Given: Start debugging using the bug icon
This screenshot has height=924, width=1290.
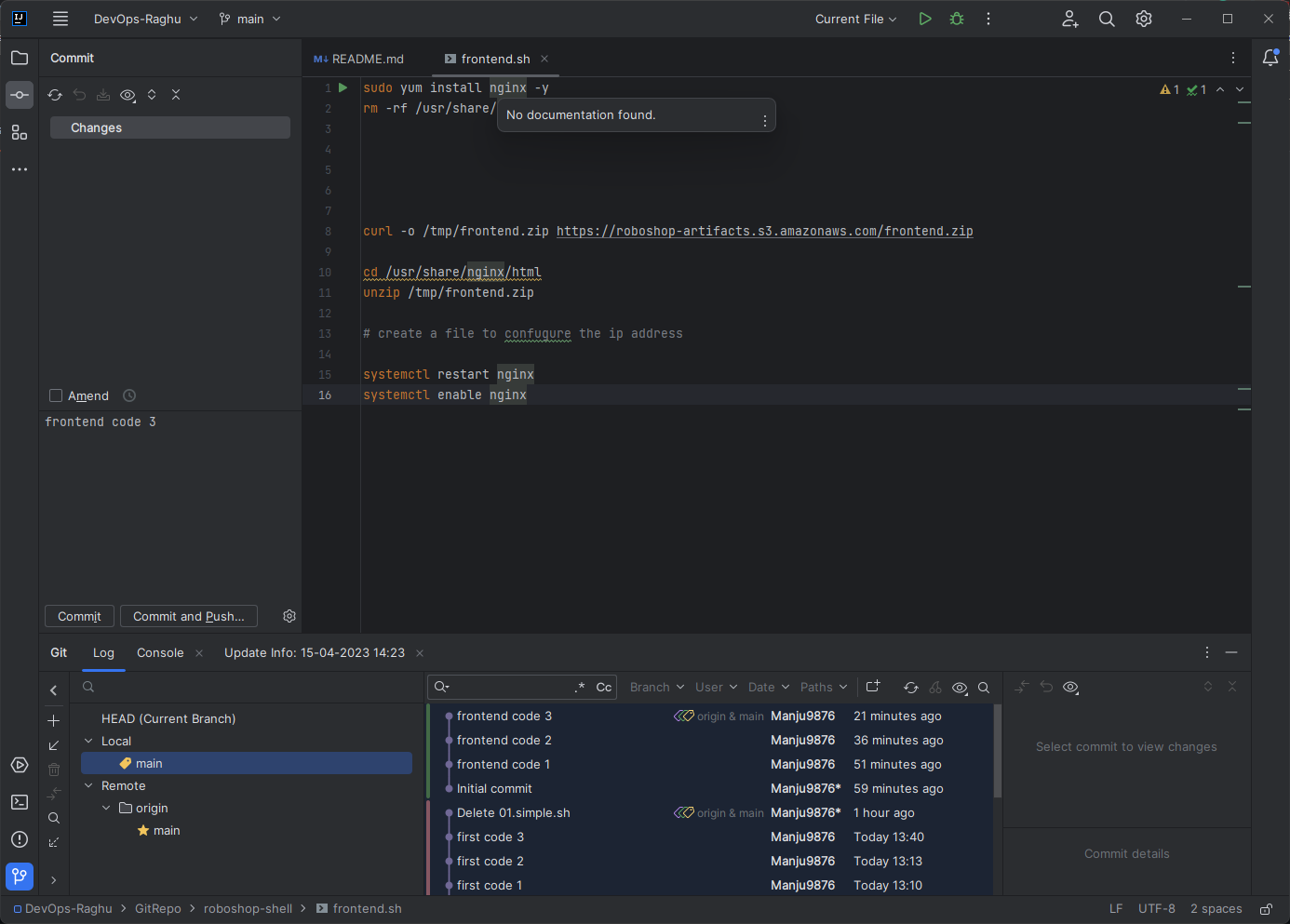Looking at the screenshot, I should tap(956, 18).
